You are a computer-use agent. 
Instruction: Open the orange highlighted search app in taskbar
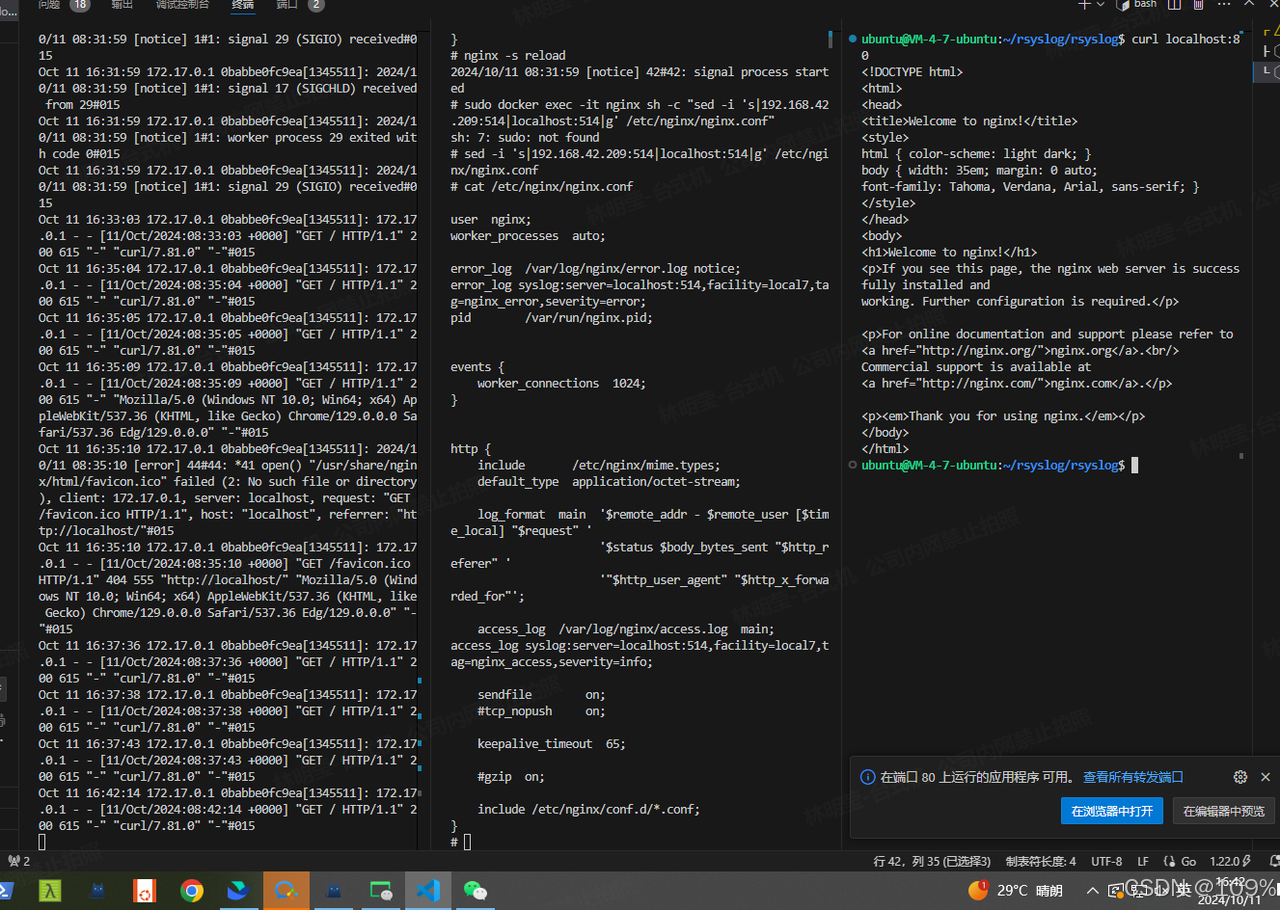coord(286,890)
